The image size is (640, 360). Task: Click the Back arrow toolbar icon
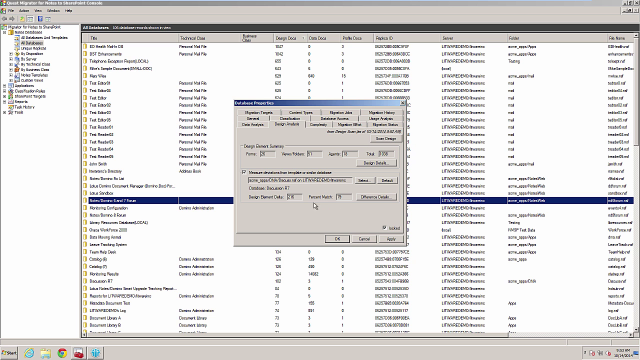(4, 19)
